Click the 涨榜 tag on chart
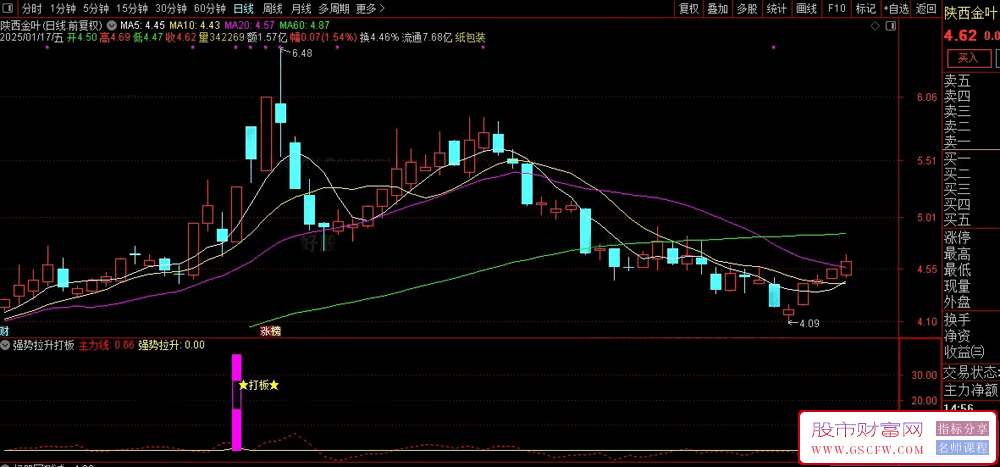 270,331
